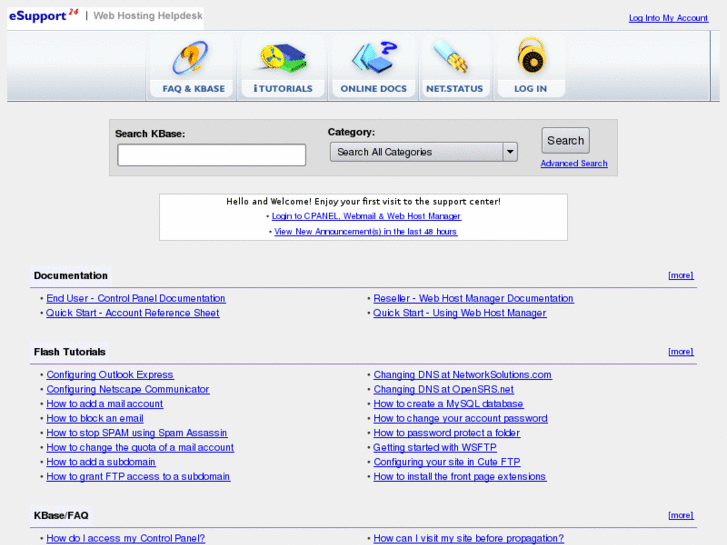This screenshot has height=545, width=727.
Task: Open How to install the front page extensions
Action: tap(460, 476)
